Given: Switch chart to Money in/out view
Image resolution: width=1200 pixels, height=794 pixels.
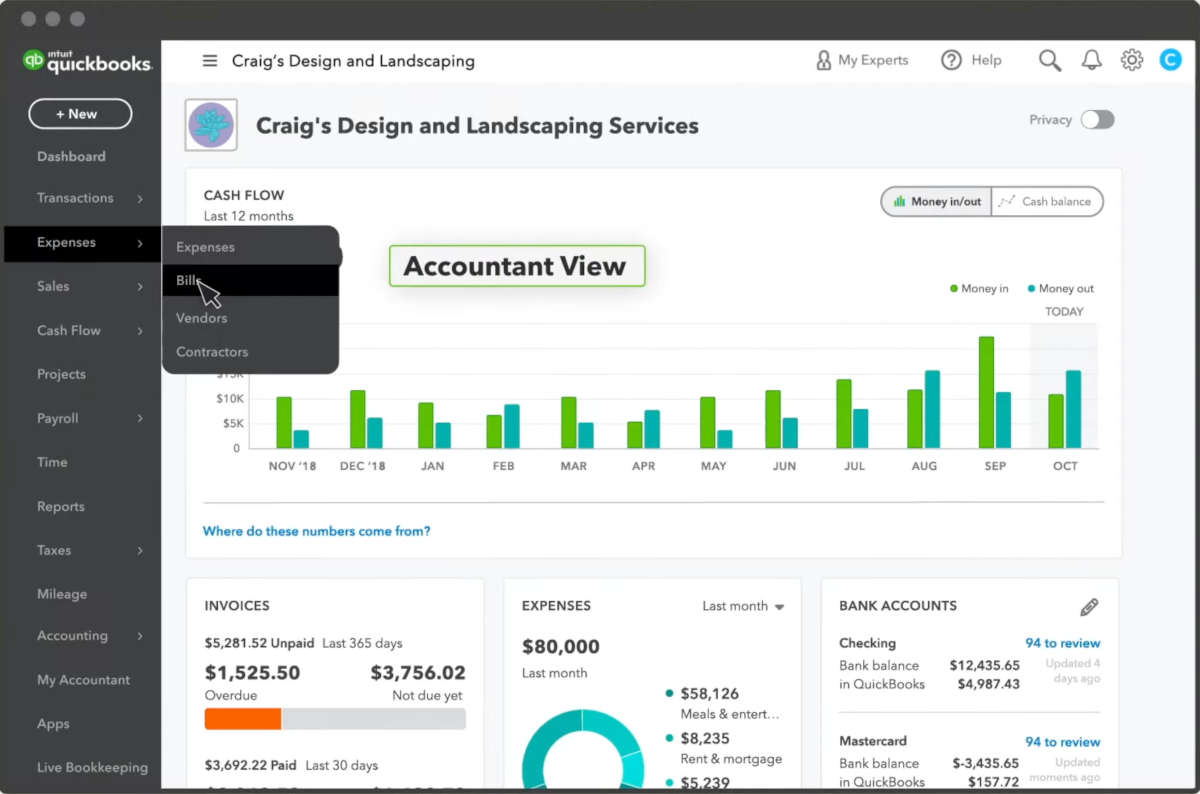Looking at the screenshot, I should (x=937, y=201).
